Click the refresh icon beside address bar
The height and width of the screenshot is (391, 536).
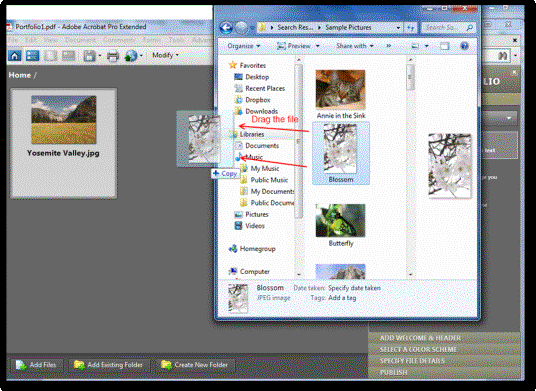click(411, 28)
